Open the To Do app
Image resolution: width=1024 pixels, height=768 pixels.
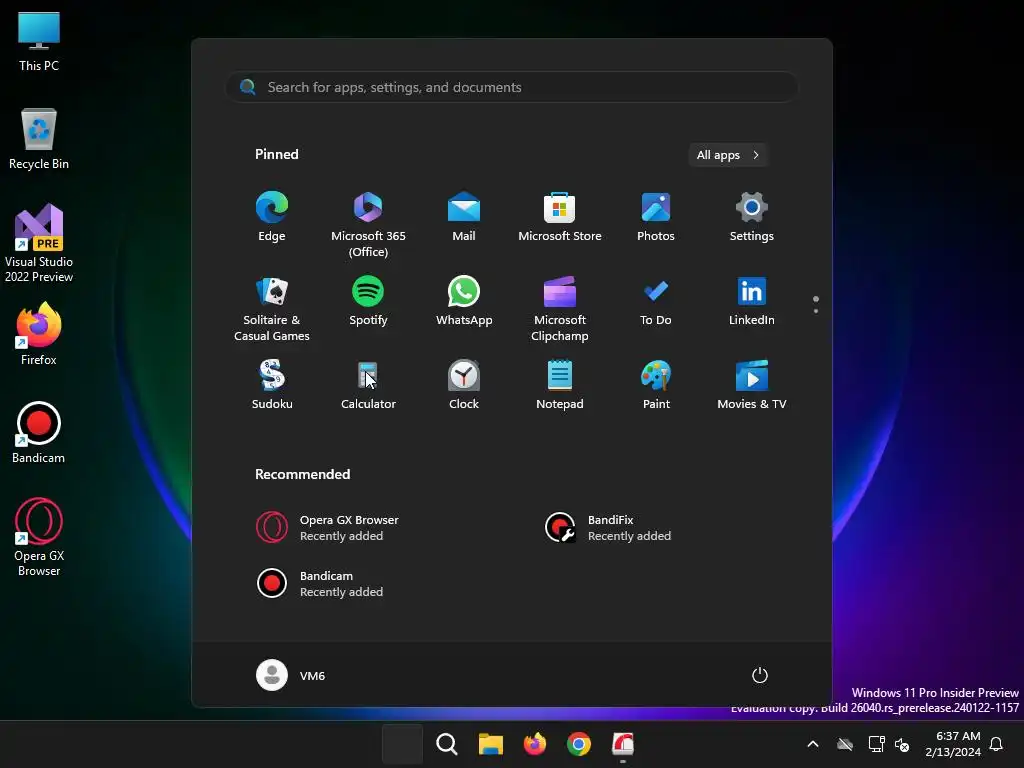click(x=656, y=302)
